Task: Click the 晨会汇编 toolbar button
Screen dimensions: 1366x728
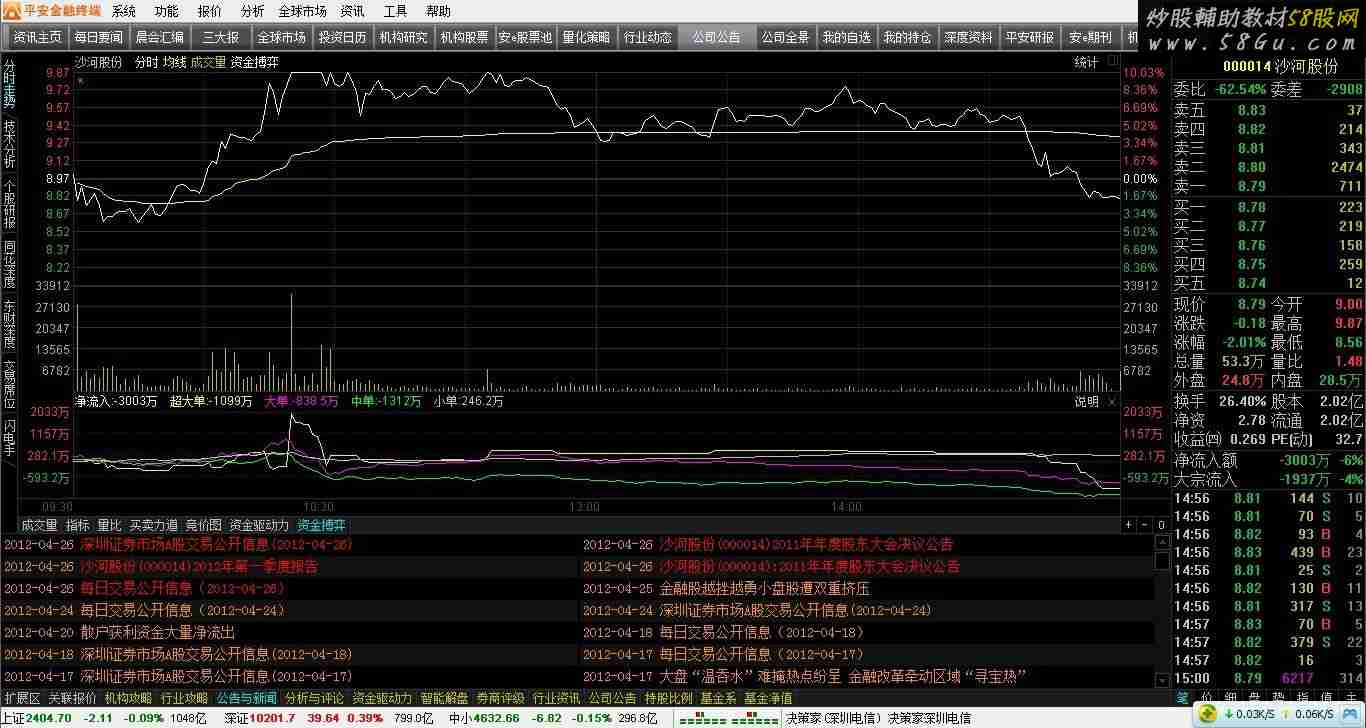Action: (159, 37)
